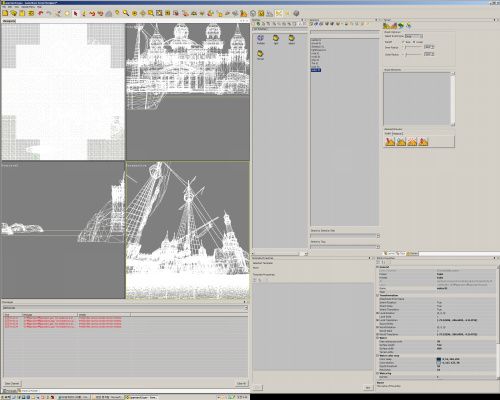Select the second falloff radio button
The height and width of the screenshot is (400, 500).
click(414, 42)
